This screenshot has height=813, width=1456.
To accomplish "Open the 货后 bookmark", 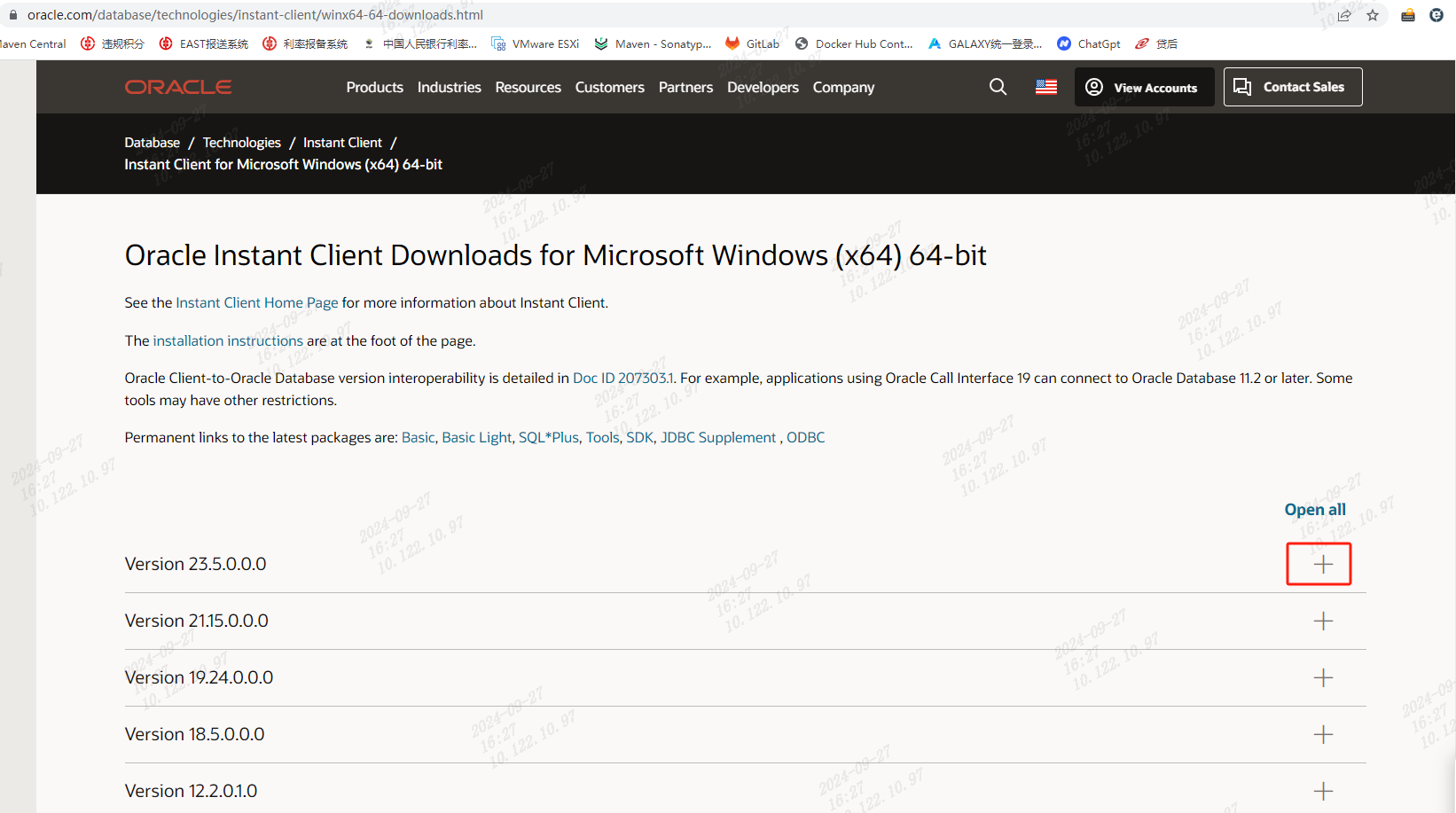I will [x=1157, y=43].
